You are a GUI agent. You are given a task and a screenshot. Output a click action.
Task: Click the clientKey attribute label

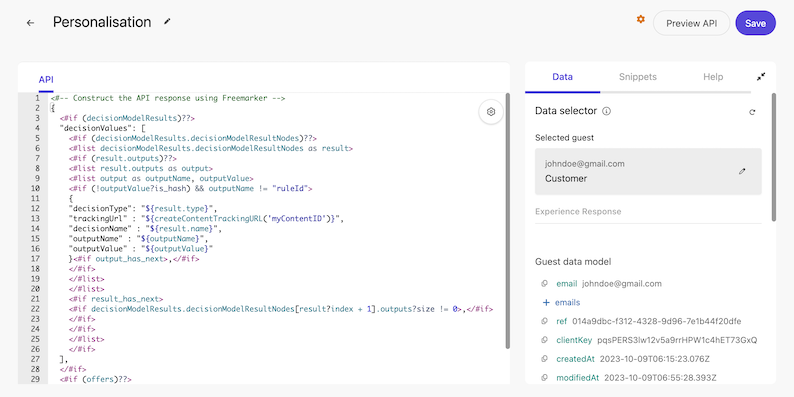(574, 340)
